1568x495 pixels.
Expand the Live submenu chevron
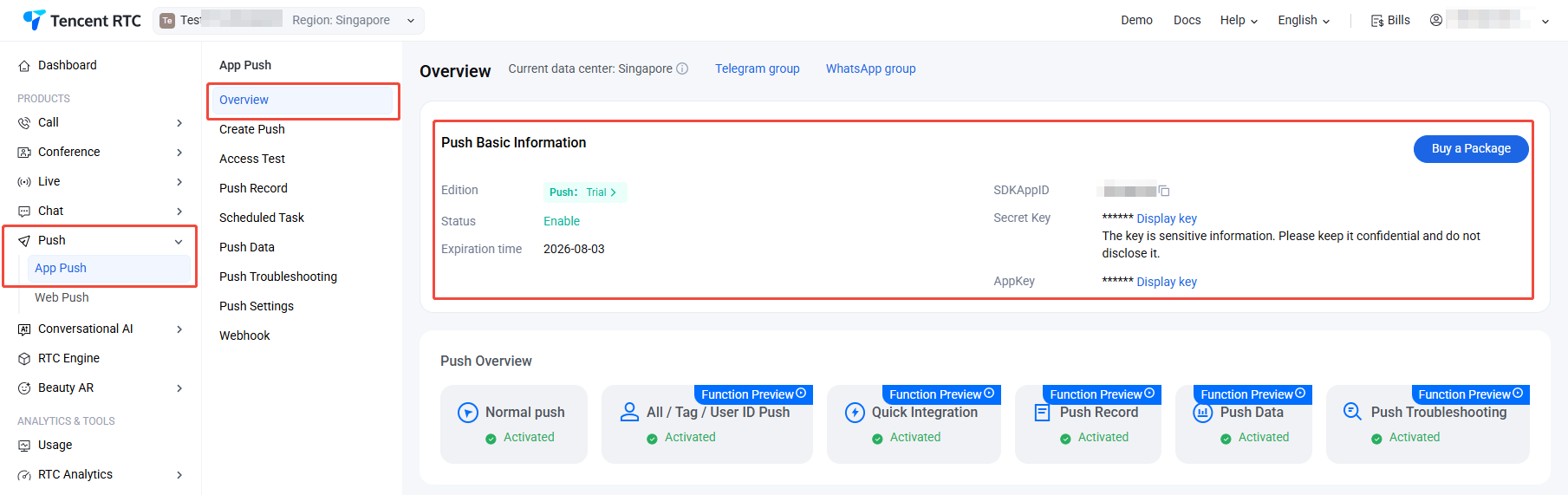[179, 182]
